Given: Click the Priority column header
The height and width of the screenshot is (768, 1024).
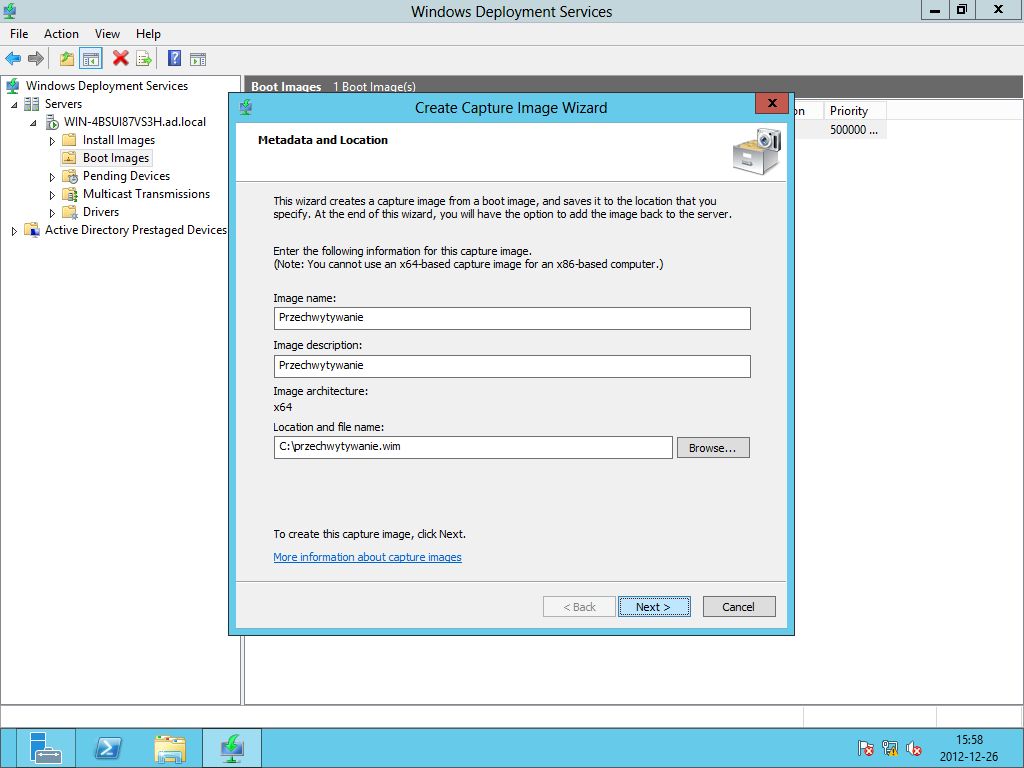Looking at the screenshot, I should tap(853, 111).
